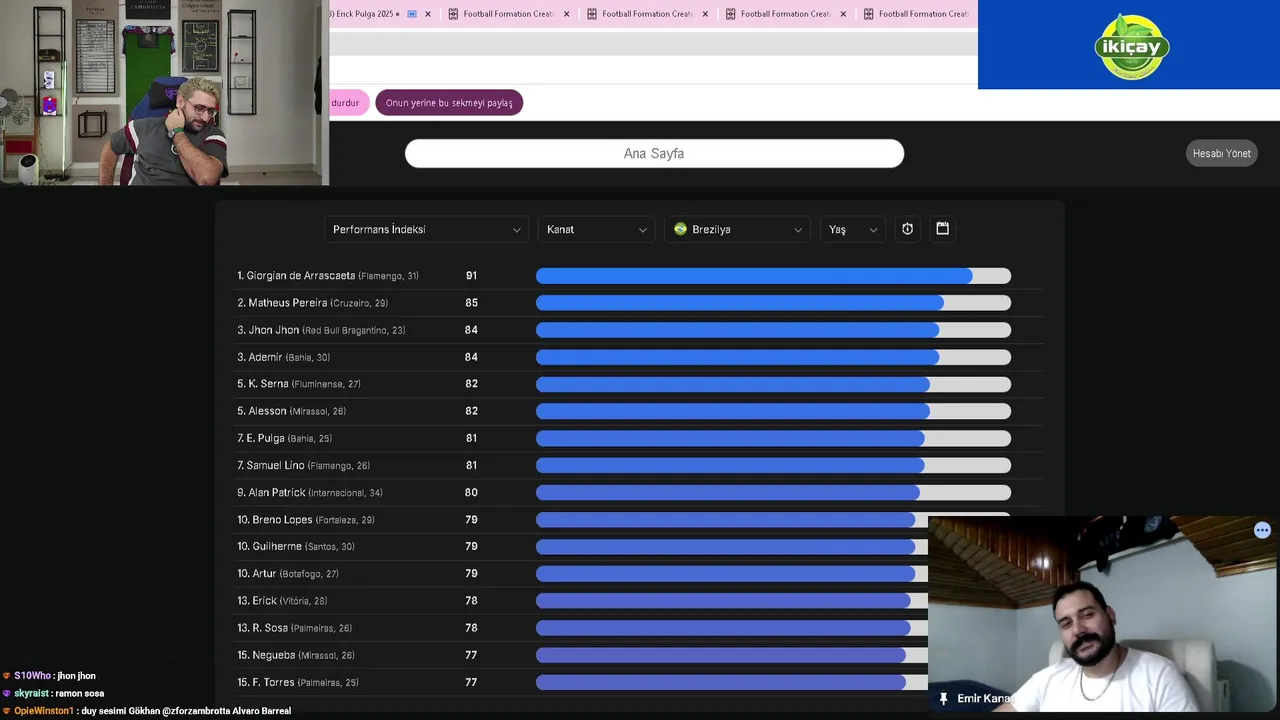
Task: Click the pin icon beside Emir's name
Action: (x=943, y=699)
